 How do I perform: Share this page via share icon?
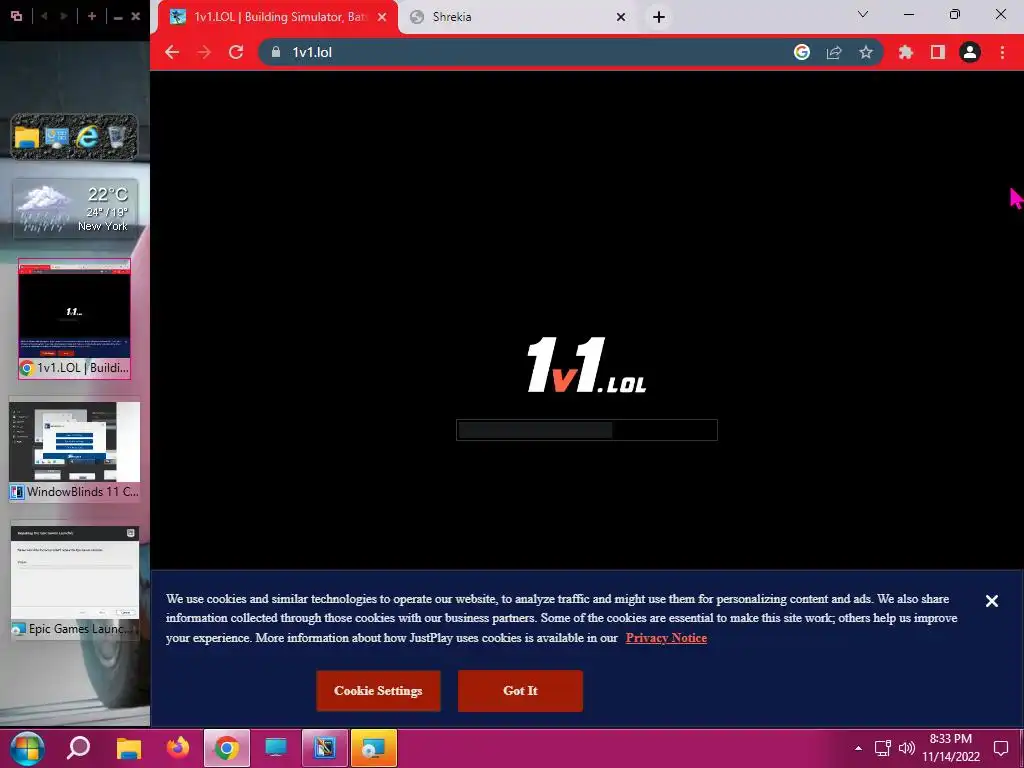[x=834, y=52]
